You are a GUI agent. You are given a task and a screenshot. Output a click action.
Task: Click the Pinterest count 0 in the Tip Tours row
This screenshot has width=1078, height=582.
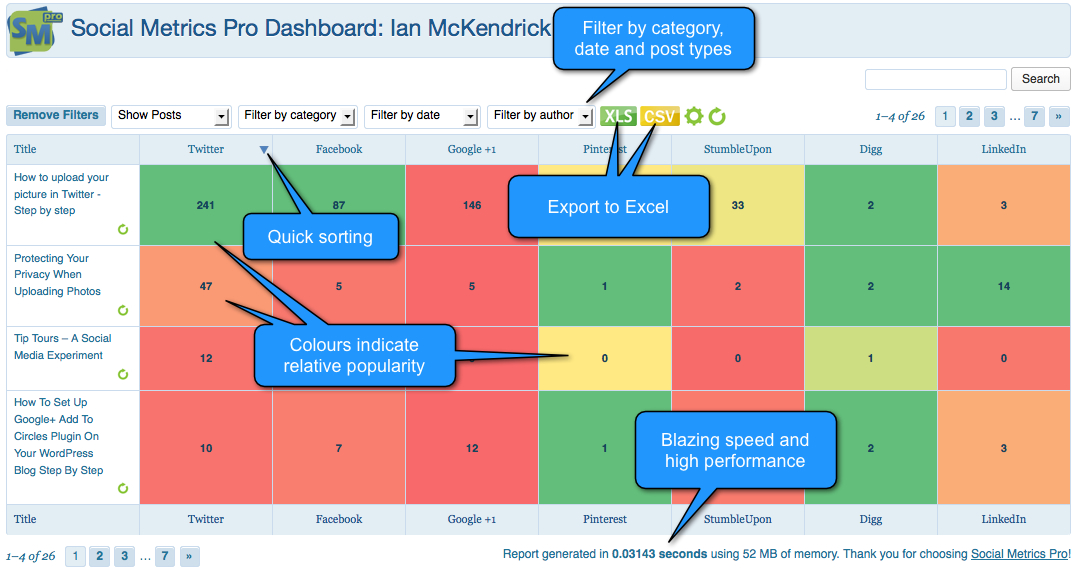point(605,358)
